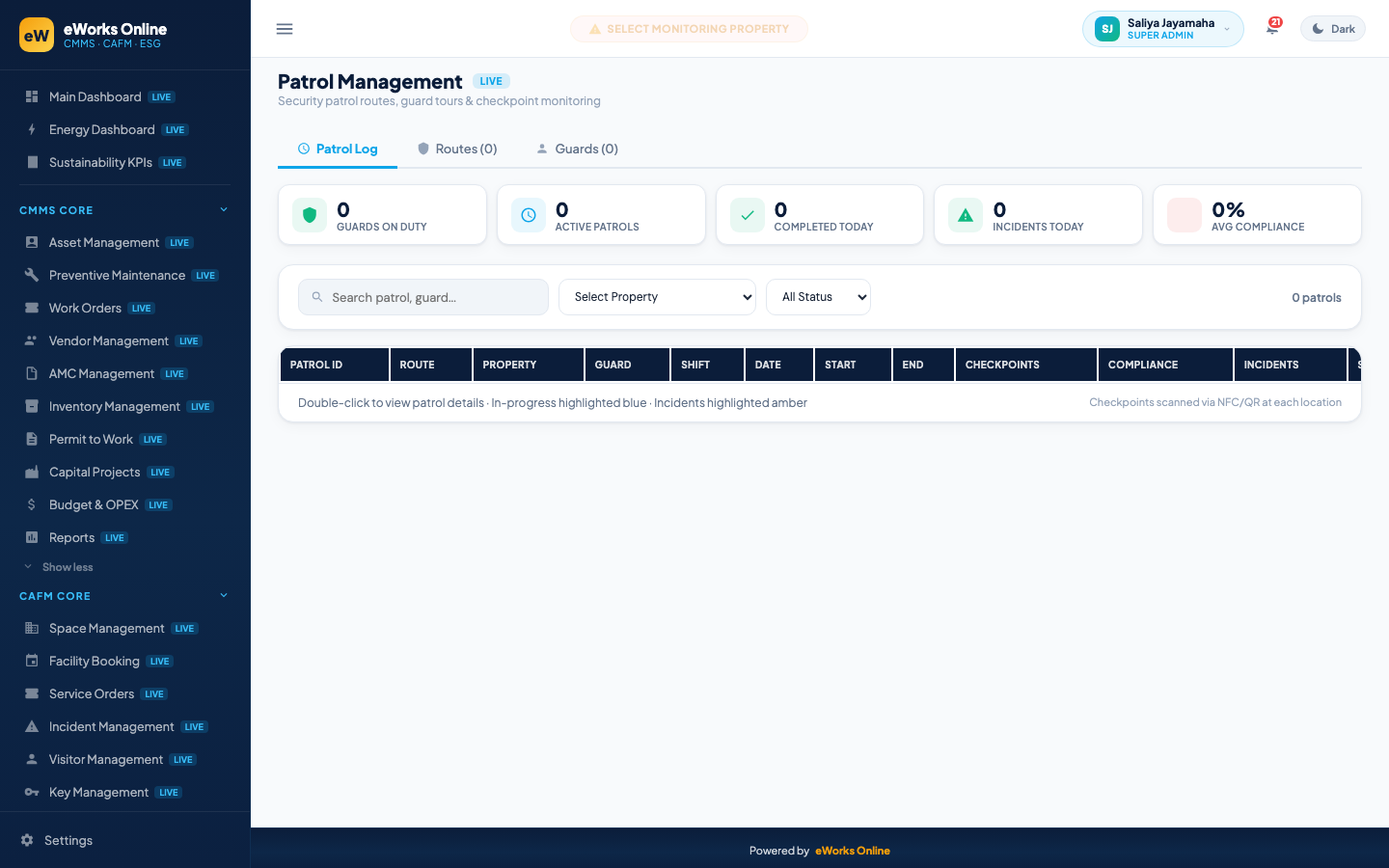Click the hamburger menu icon
1389x868 pixels.
[285, 29]
